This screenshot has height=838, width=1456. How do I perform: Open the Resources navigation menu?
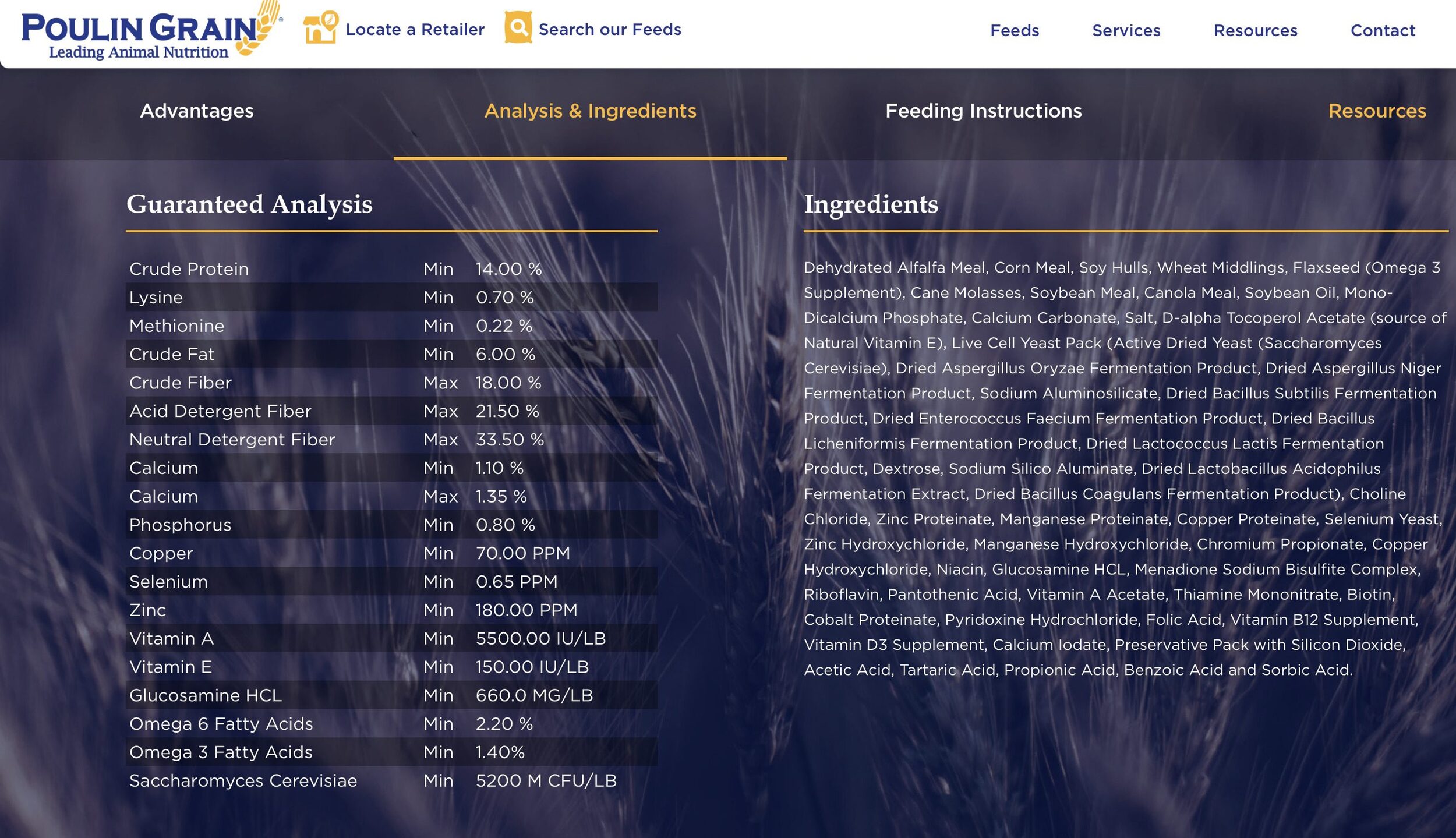tap(1255, 31)
